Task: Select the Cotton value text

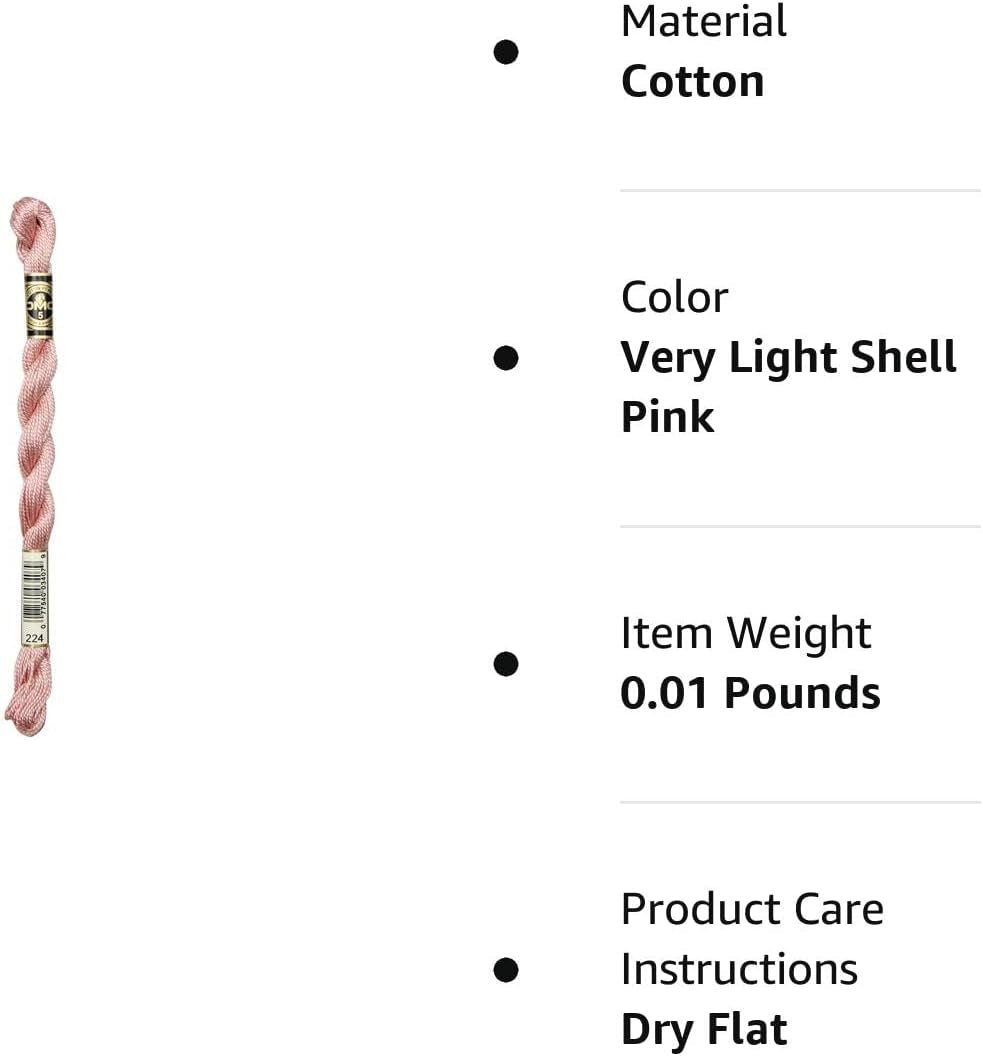Action: pyautogui.click(x=692, y=81)
